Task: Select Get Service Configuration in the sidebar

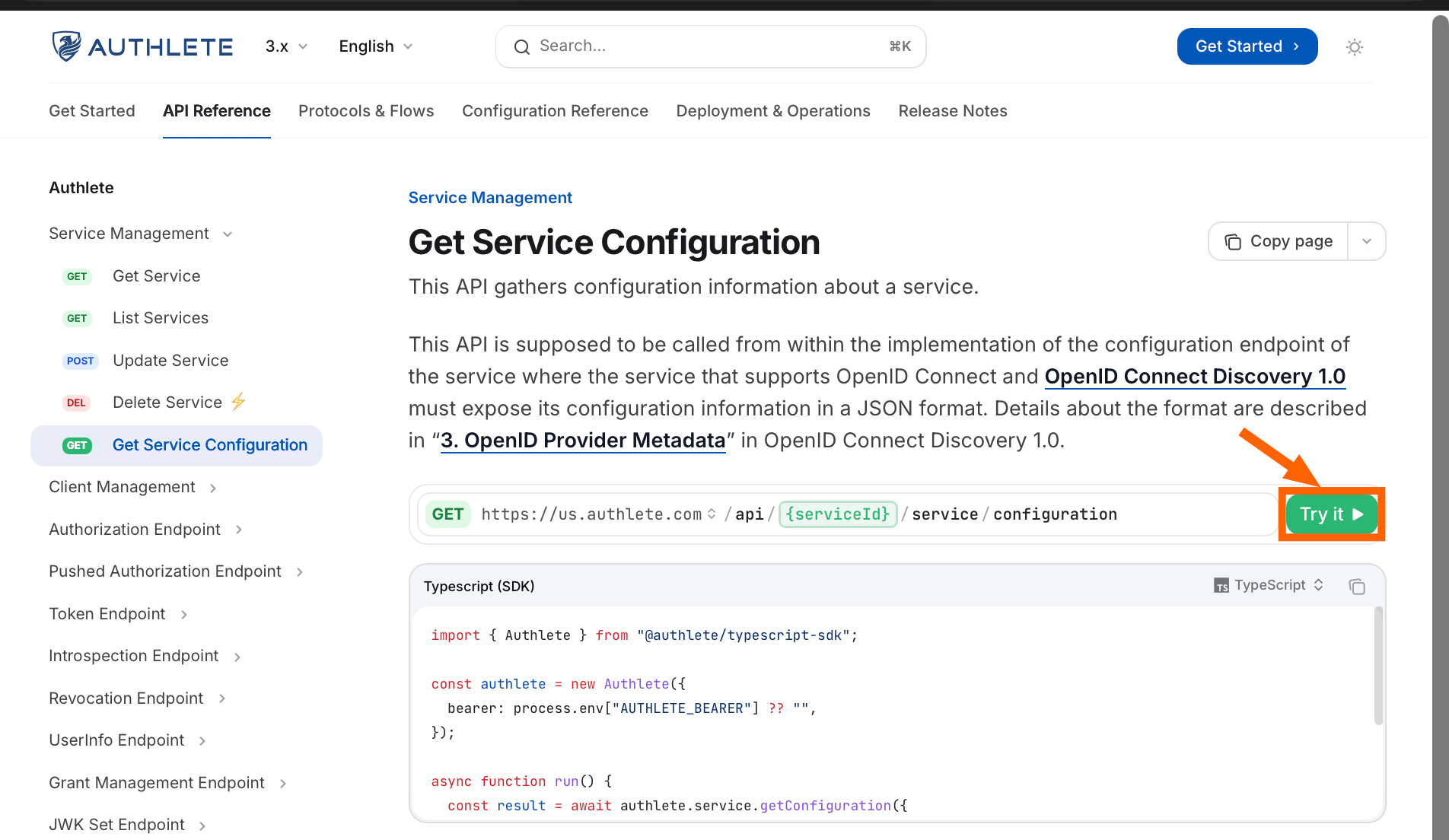Action: [x=177, y=445]
